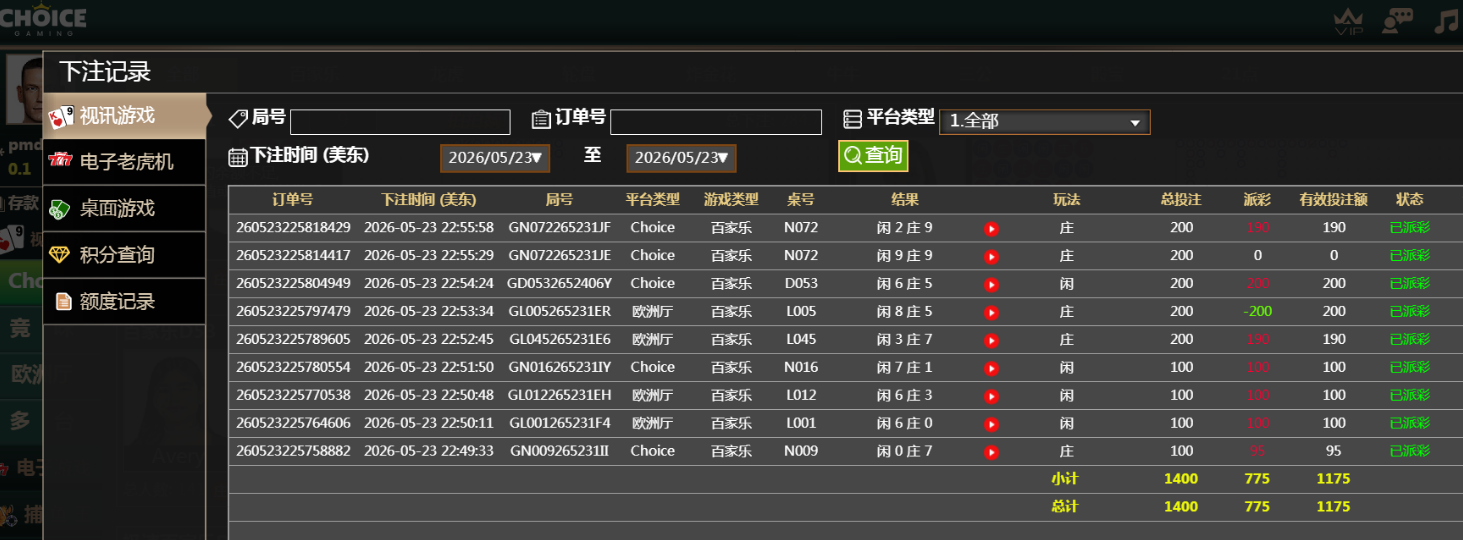Select the 视讯游戏 tab
Image resolution: width=1463 pixels, height=540 pixels.
coord(125,116)
